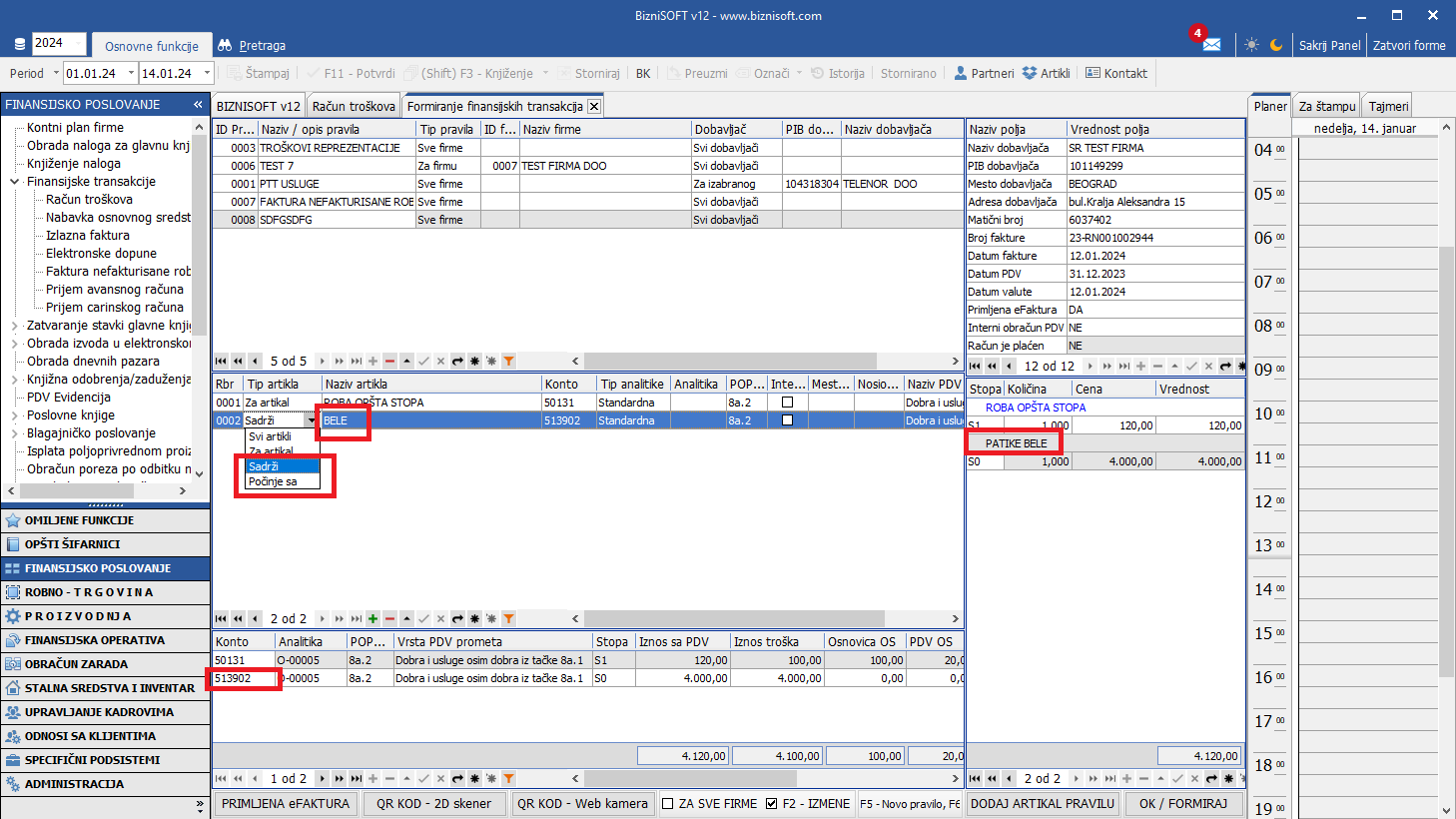This screenshot has height=819, width=1456.
Task: Click the Pretraga binoculars search icon
Action: 226,45
